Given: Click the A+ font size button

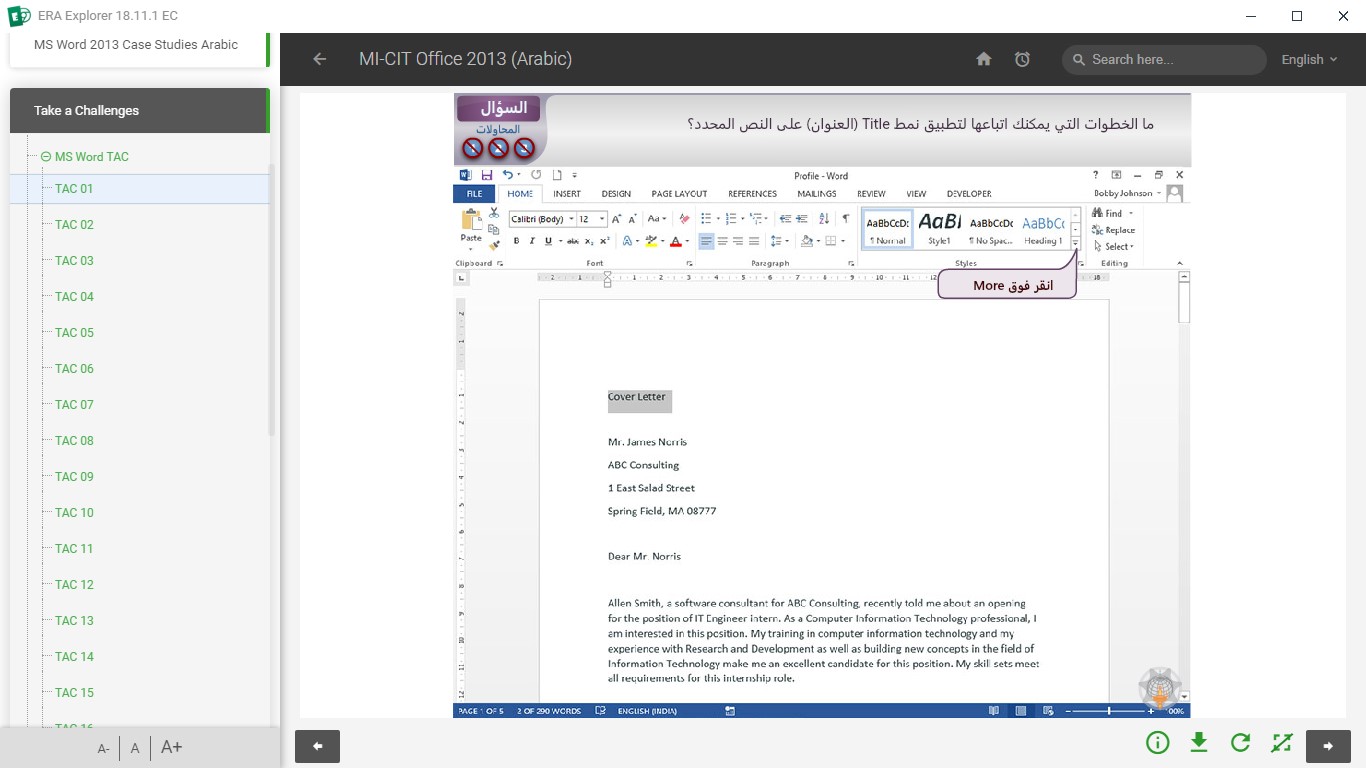Looking at the screenshot, I should point(169,746).
